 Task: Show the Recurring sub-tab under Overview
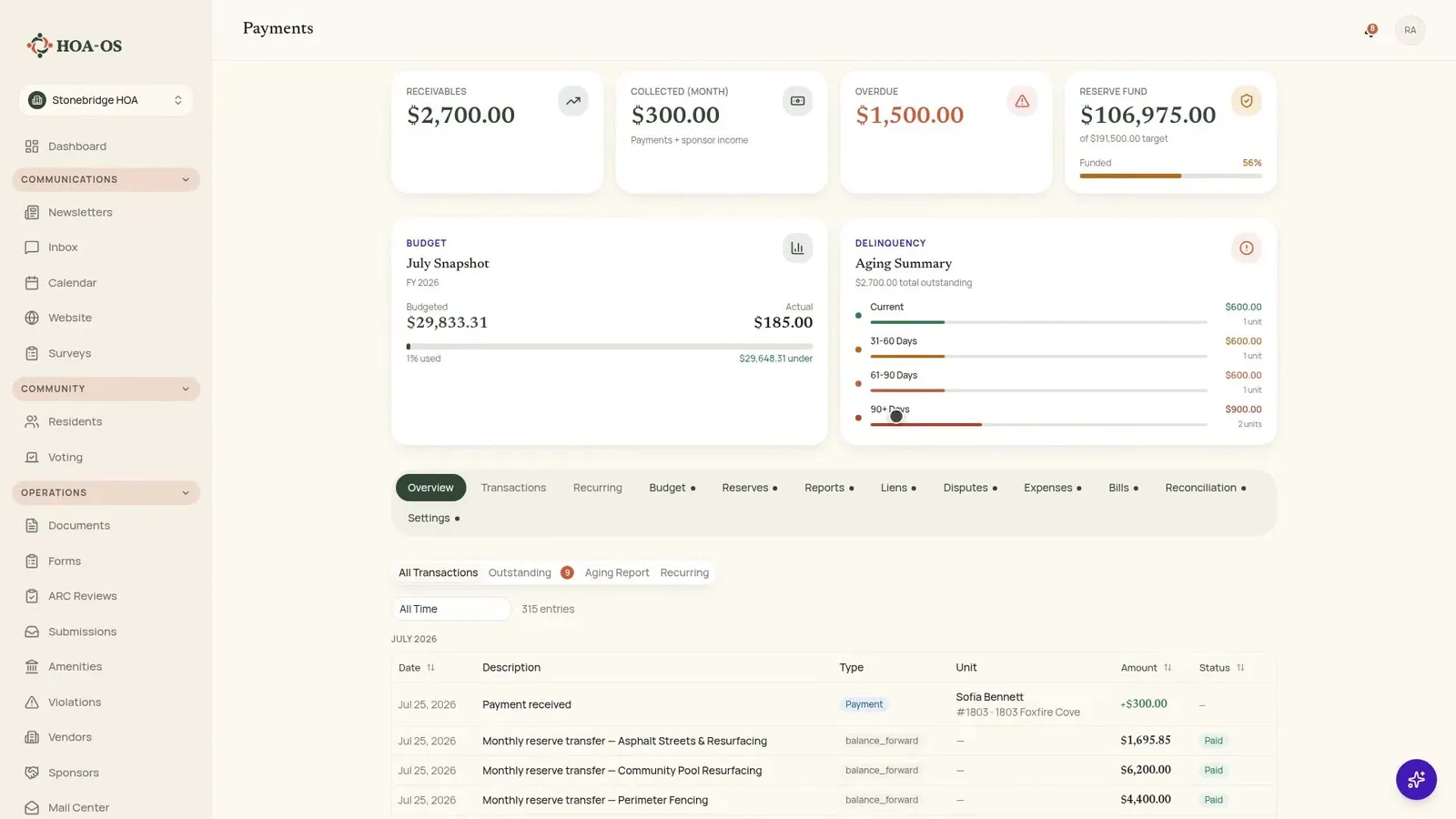(684, 572)
